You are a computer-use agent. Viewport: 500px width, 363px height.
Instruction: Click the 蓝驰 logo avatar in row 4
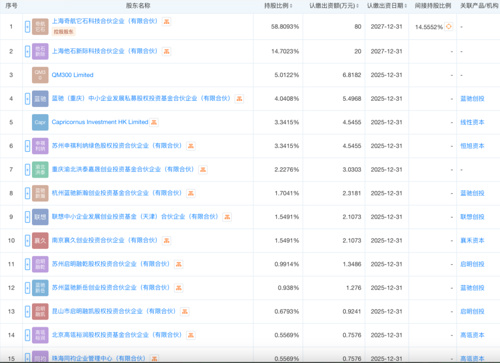[40, 99]
